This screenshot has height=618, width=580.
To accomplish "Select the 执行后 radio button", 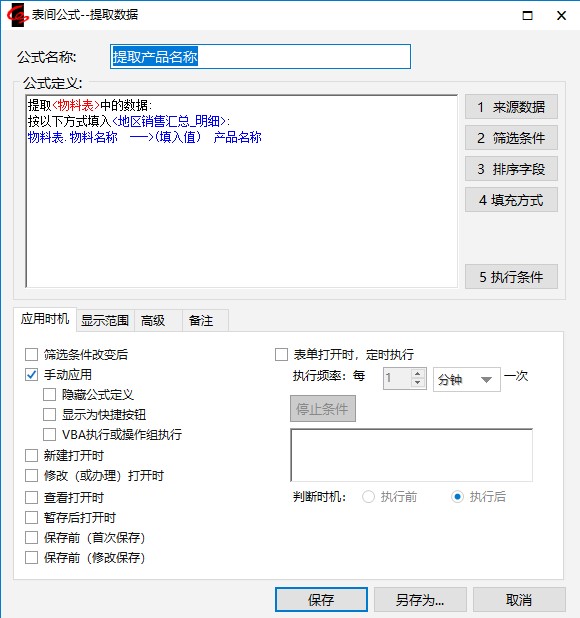I will click(457, 497).
